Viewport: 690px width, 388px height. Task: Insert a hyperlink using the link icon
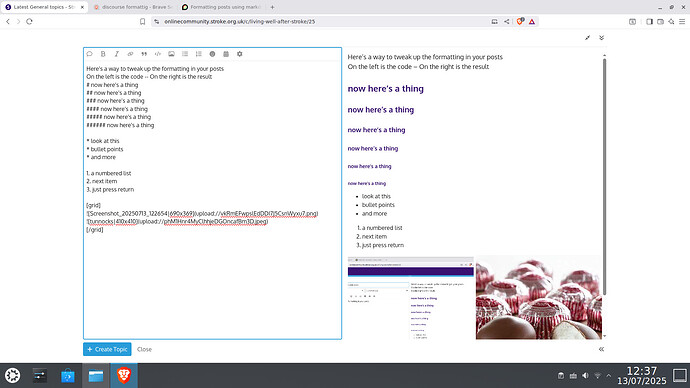(x=130, y=54)
